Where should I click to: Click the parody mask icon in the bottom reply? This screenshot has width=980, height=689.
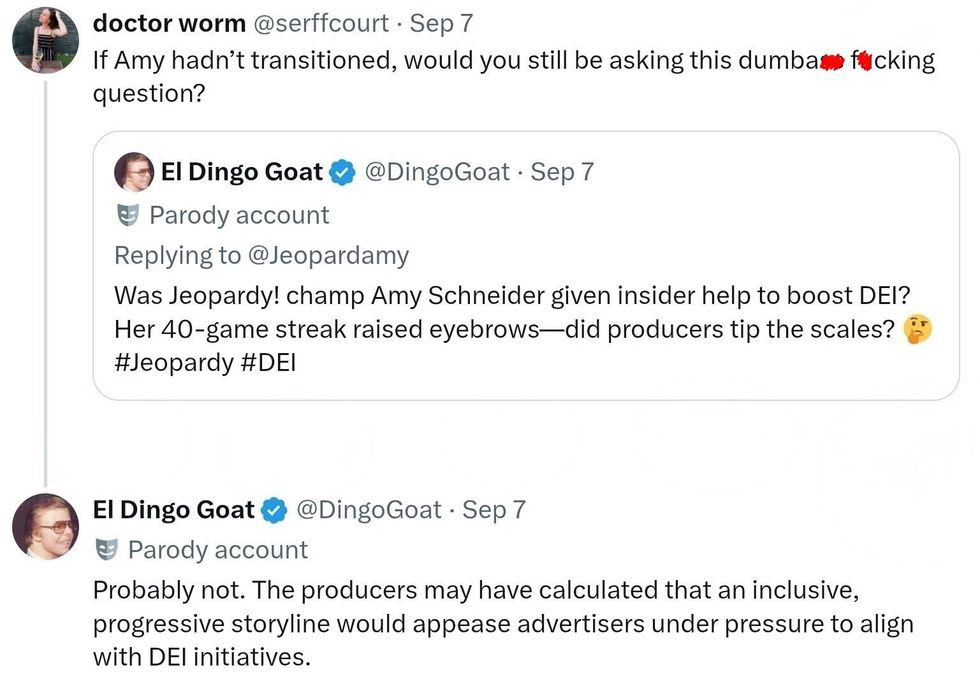point(105,549)
